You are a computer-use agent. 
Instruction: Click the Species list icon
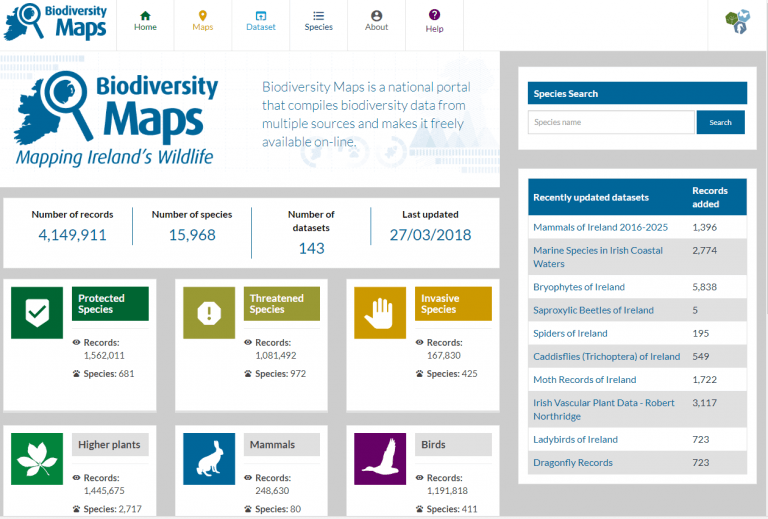pos(319,16)
